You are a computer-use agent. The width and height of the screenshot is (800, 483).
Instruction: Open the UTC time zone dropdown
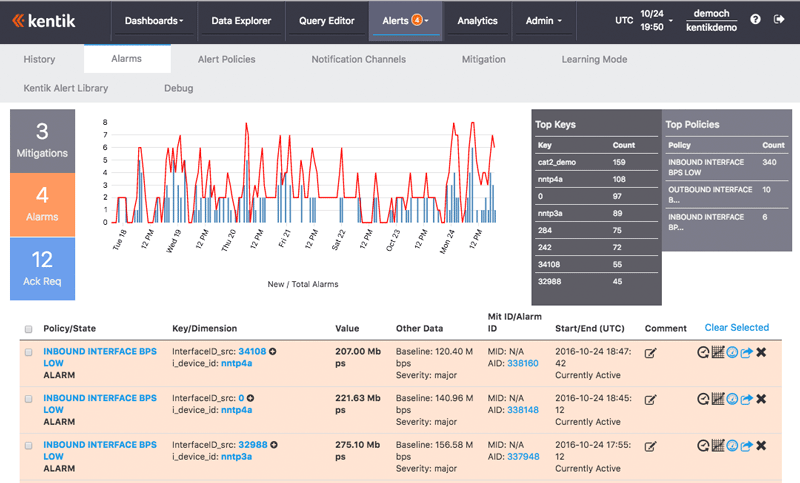pos(625,20)
